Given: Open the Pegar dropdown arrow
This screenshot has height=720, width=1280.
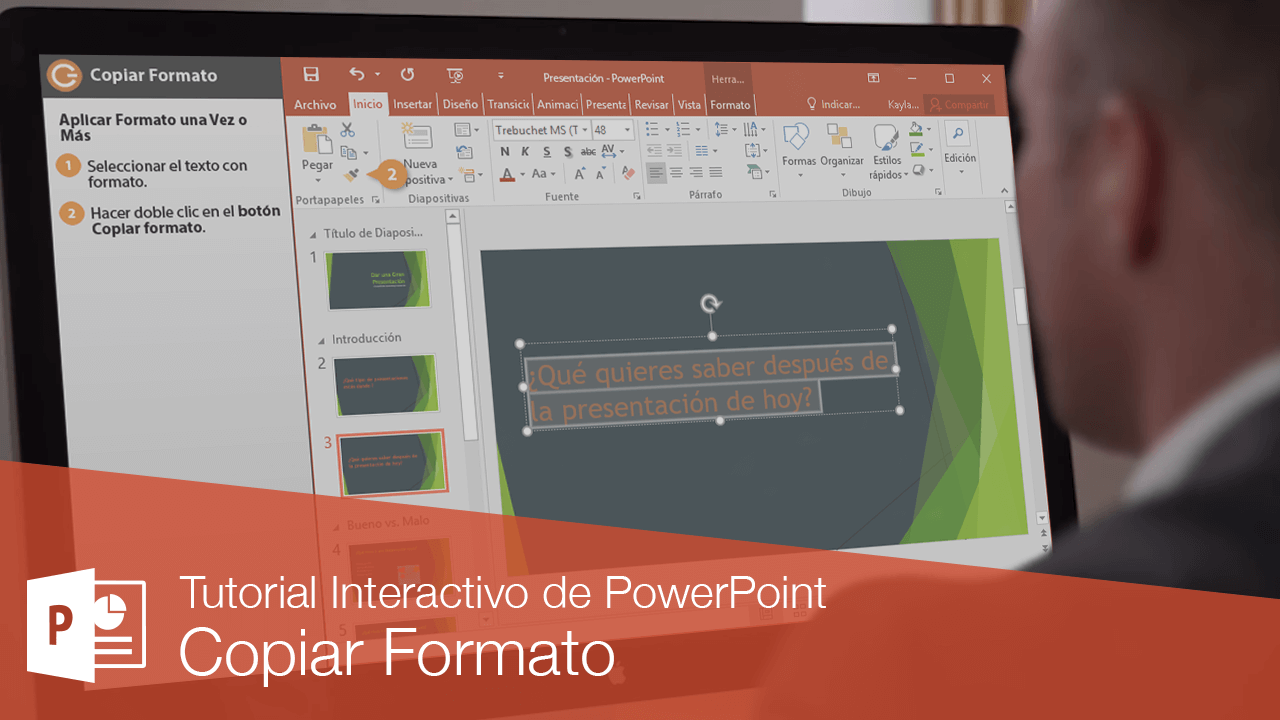Looking at the screenshot, I should click(x=317, y=180).
